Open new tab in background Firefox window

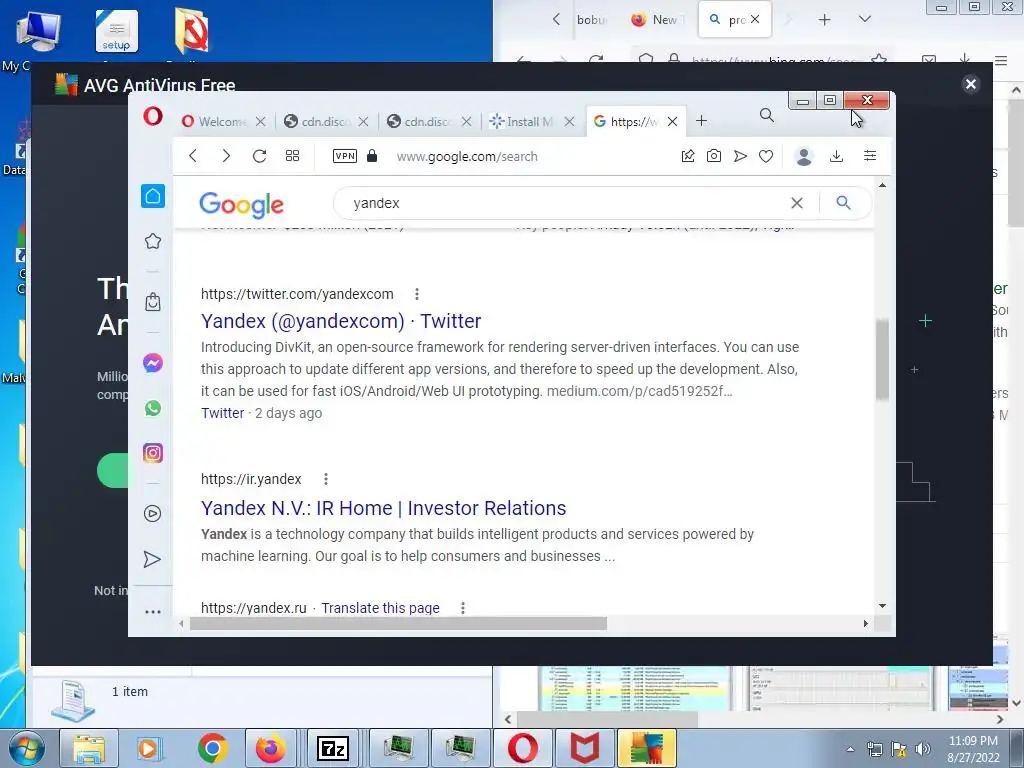coord(824,20)
